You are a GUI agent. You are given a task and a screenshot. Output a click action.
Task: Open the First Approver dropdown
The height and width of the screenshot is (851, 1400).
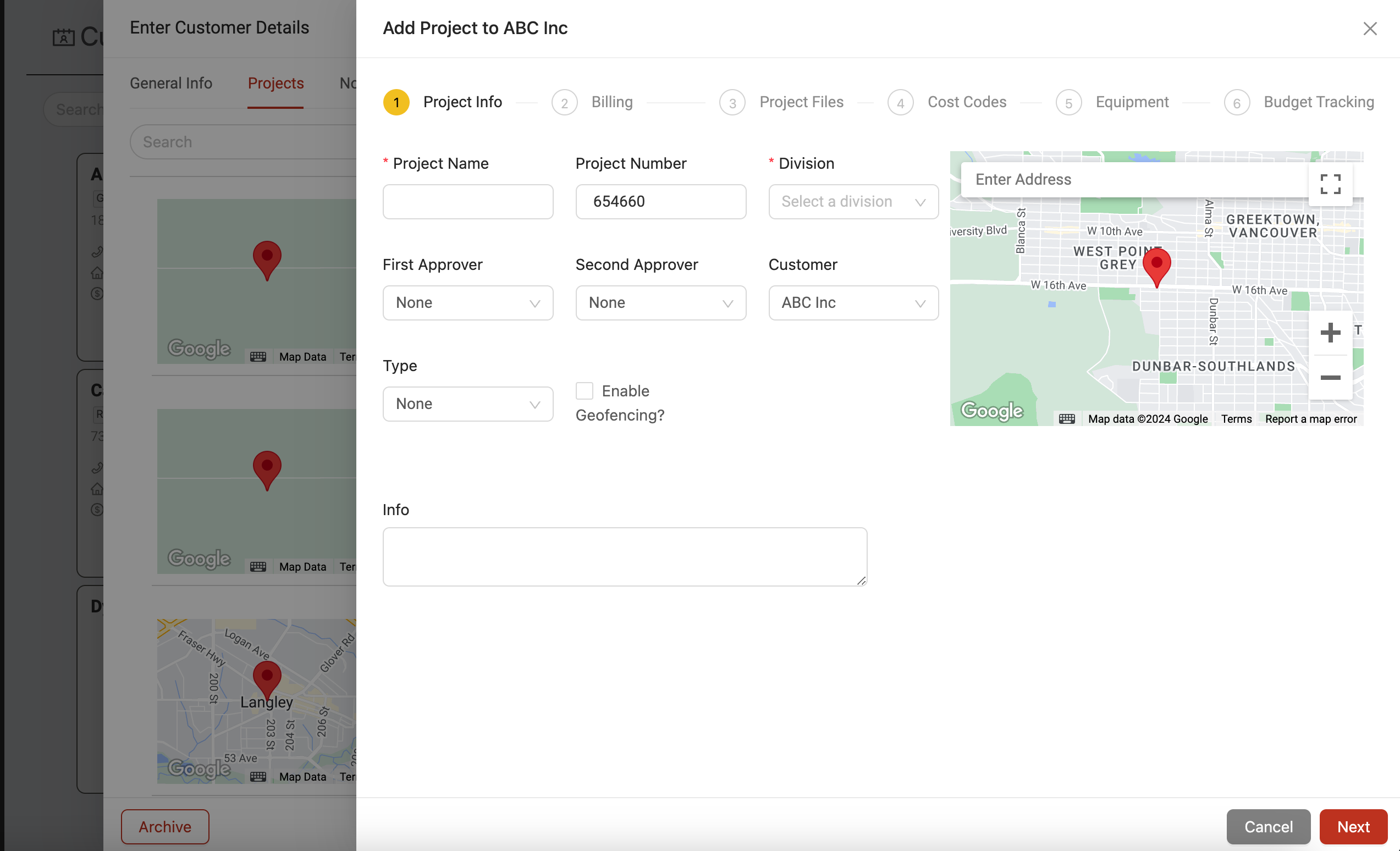[x=467, y=303]
